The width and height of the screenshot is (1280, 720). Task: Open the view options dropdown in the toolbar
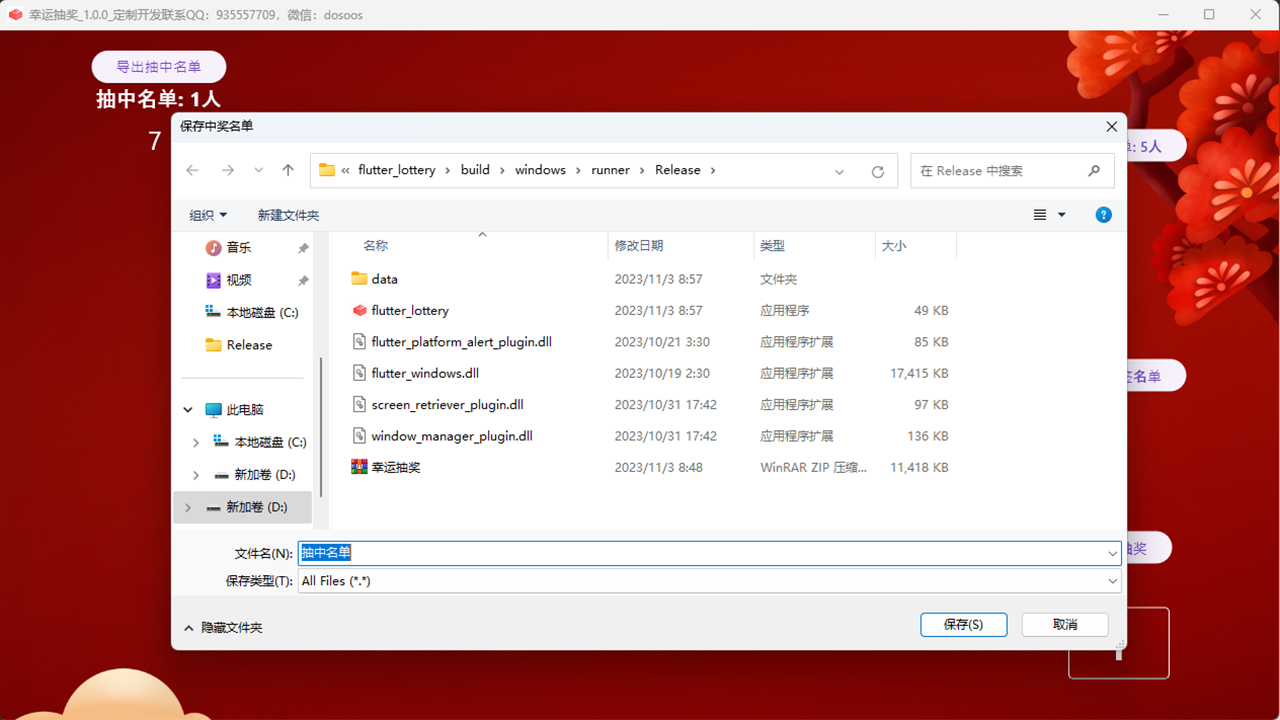(1049, 214)
